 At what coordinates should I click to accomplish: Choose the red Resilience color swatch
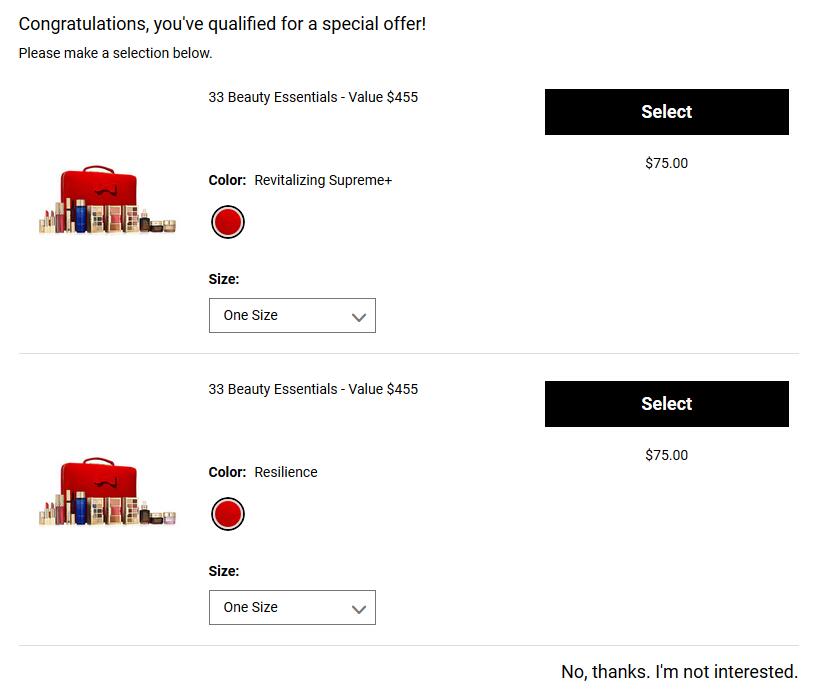[228, 514]
